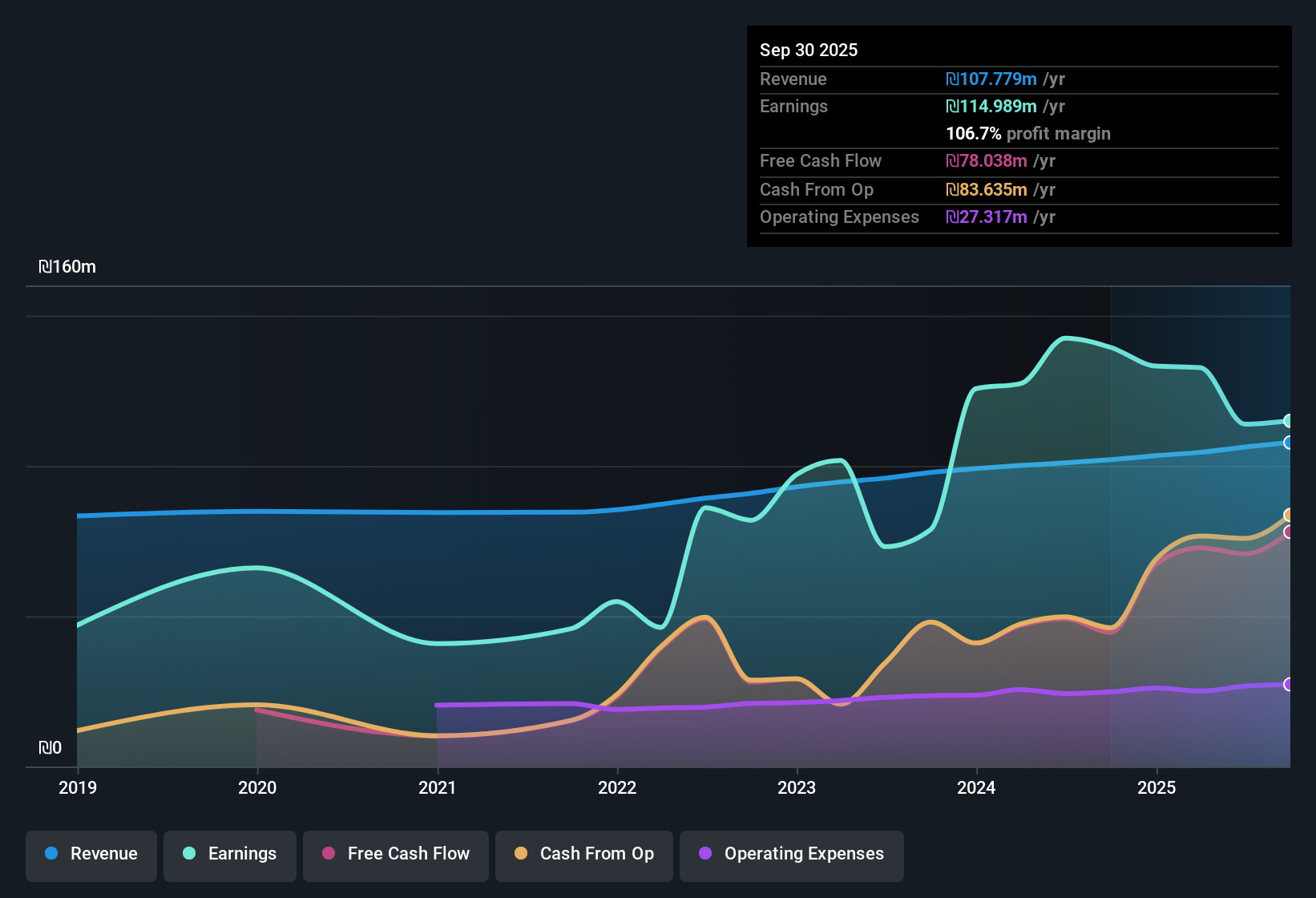This screenshot has width=1316, height=898.
Task: Select the Earnings endpoint marker on the chart
Action: pos(1289,420)
